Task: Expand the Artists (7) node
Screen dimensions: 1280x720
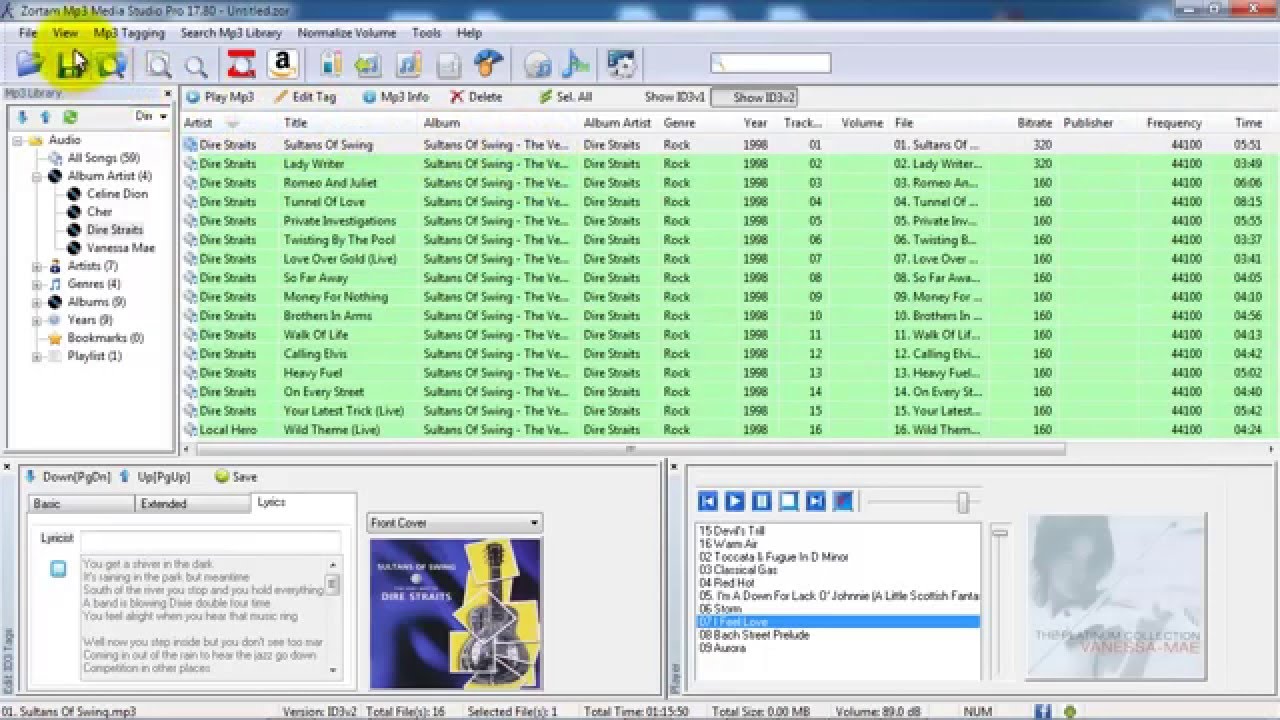Action: tap(37, 266)
